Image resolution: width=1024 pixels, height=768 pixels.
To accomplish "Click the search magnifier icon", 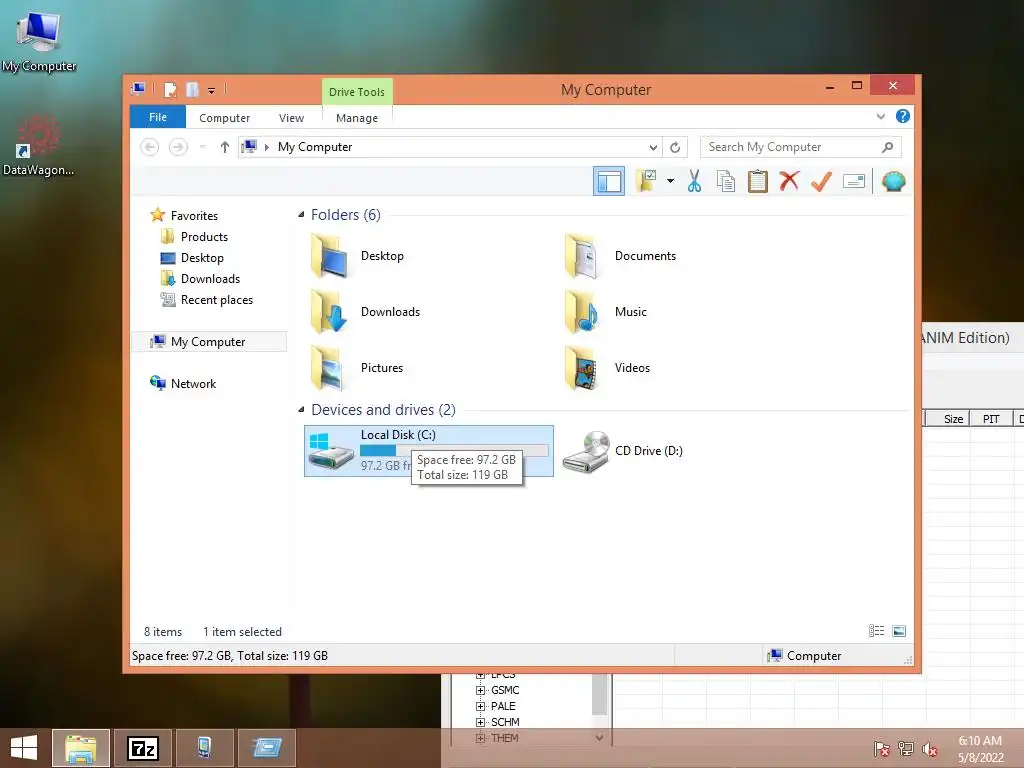I will pos(888,147).
